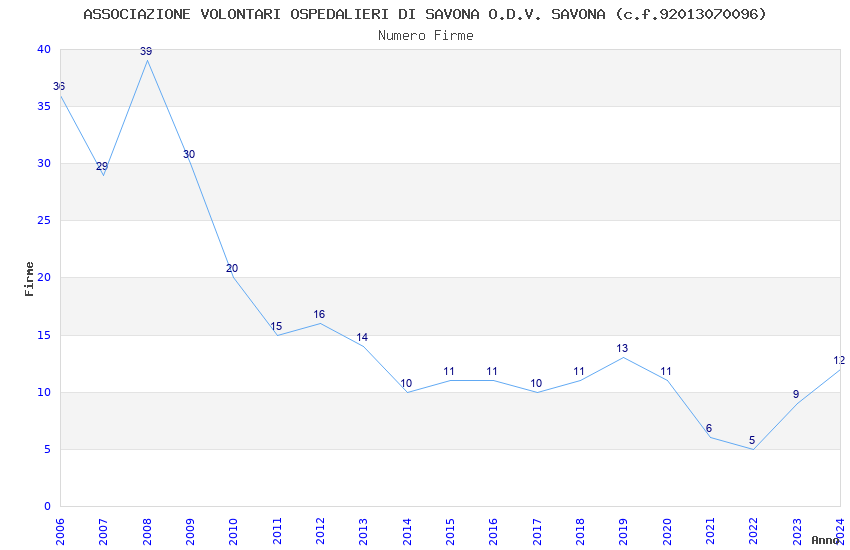Viewport: 850px width, 550px height.
Task: Select the data label 14 at 2013
Action: pos(362,338)
